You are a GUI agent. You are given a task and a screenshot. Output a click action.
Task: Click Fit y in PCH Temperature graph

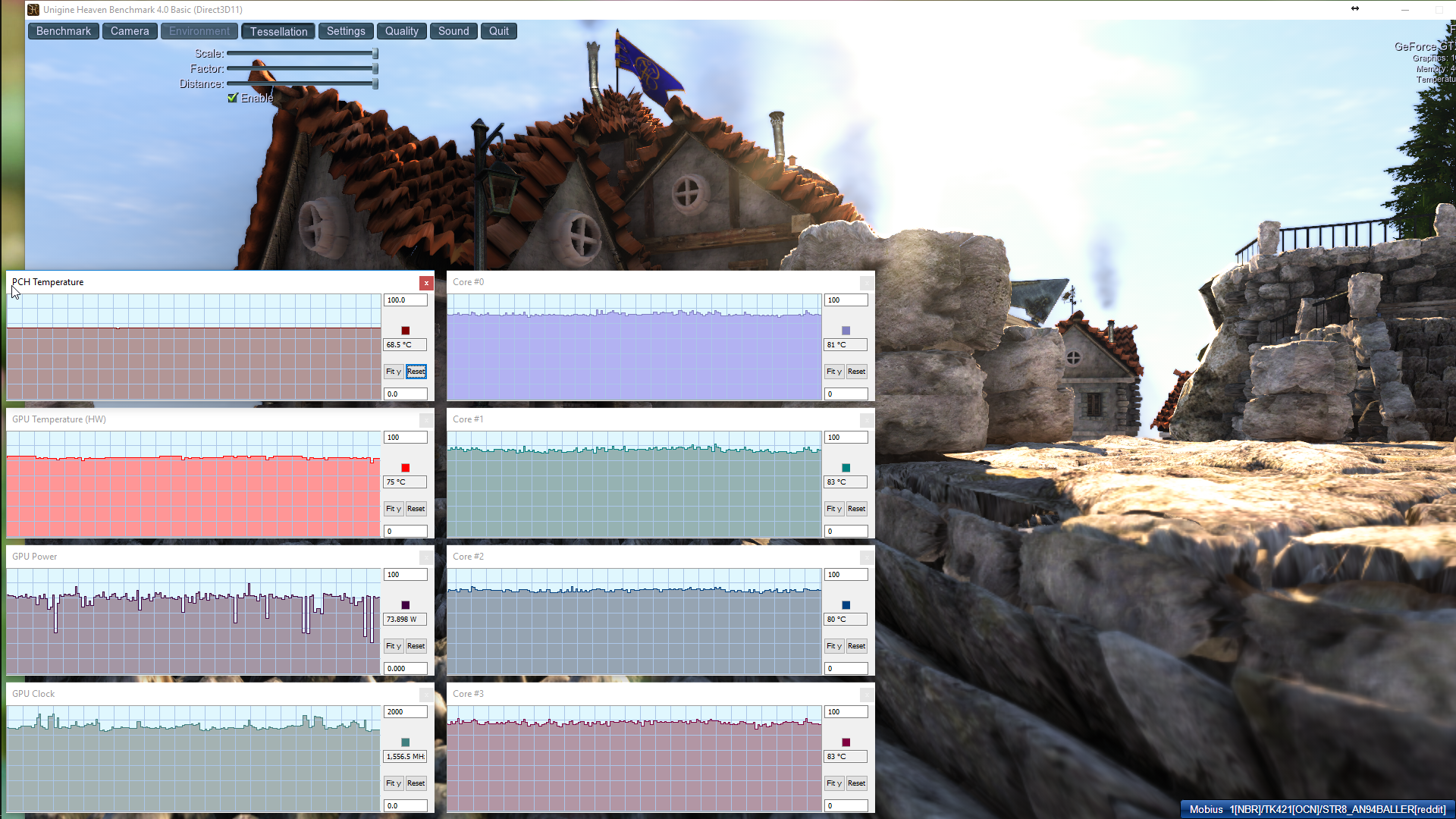pyautogui.click(x=394, y=372)
